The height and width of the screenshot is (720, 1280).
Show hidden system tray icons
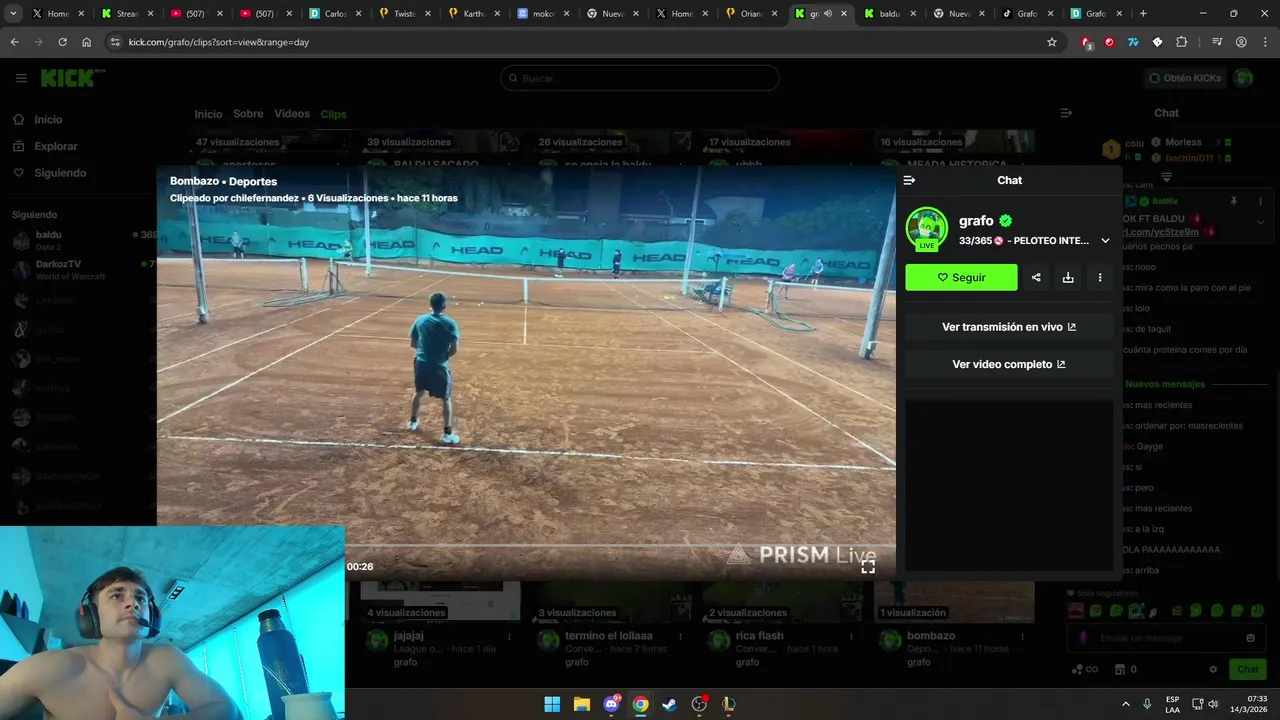coord(1126,704)
